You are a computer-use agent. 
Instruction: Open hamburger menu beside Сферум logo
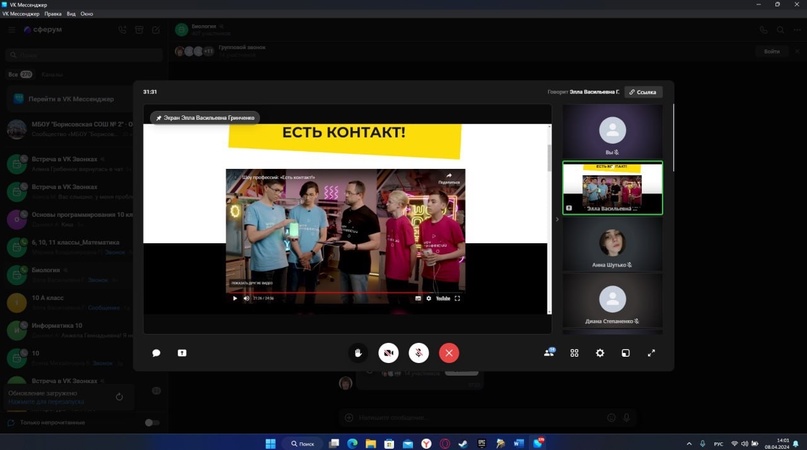point(12,30)
